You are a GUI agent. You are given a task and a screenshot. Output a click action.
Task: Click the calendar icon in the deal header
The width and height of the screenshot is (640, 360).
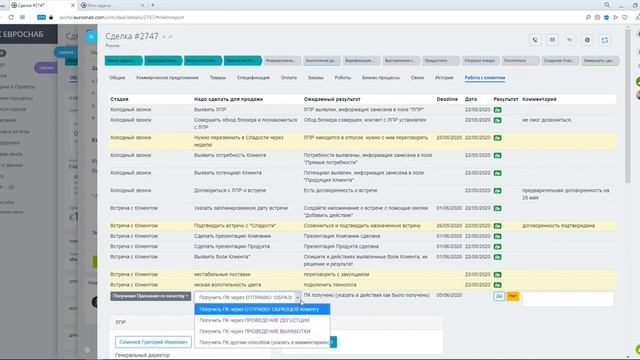point(552,40)
